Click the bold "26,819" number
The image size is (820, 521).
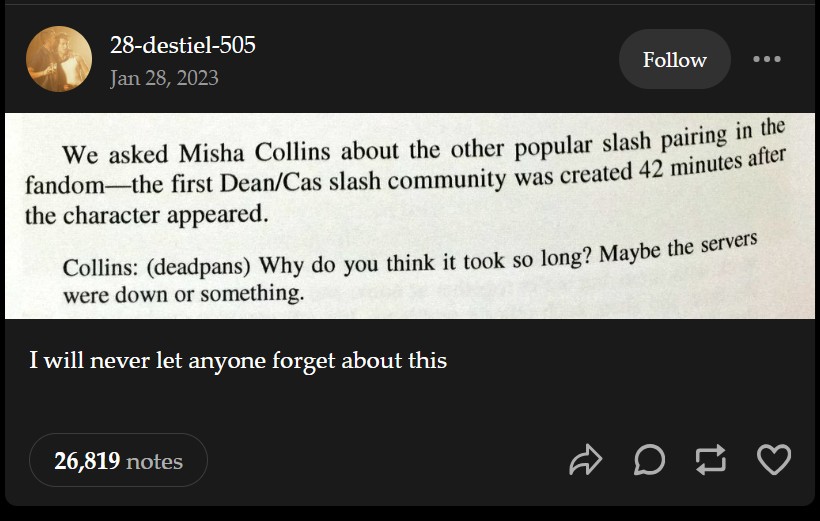[87, 461]
